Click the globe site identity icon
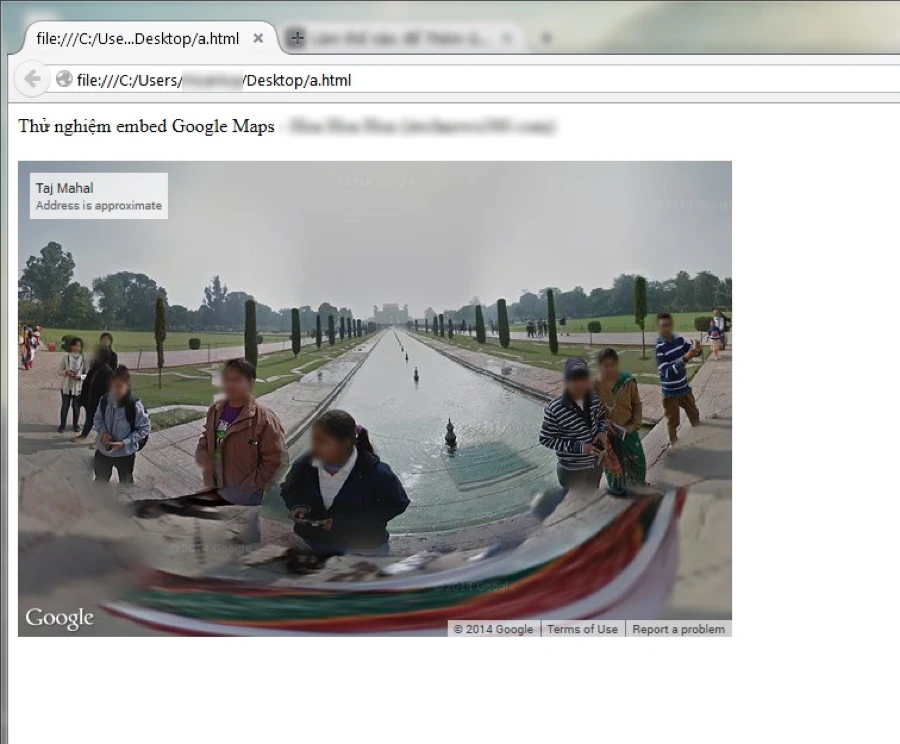Screen dimensions: 900x744 (x=64, y=79)
